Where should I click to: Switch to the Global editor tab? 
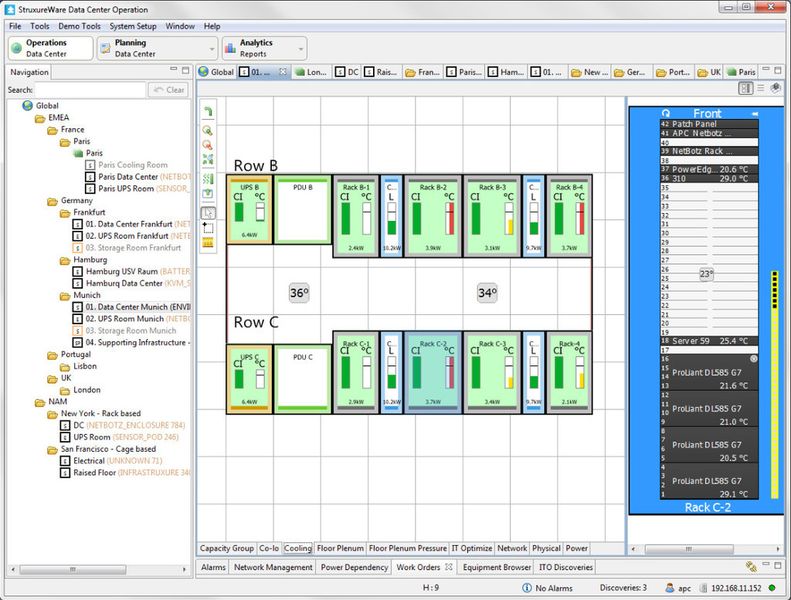click(216, 72)
